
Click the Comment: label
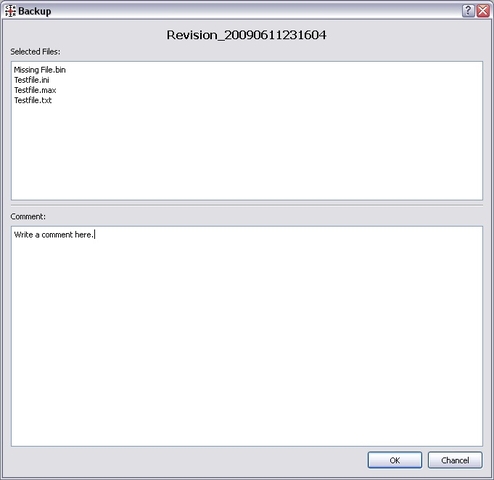pyautogui.click(x=28, y=217)
